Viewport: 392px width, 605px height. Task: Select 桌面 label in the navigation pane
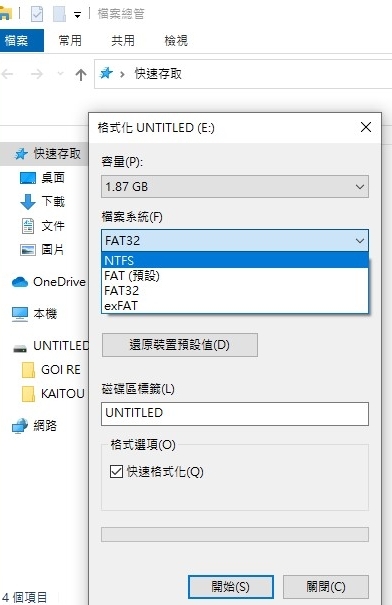tap(53, 177)
